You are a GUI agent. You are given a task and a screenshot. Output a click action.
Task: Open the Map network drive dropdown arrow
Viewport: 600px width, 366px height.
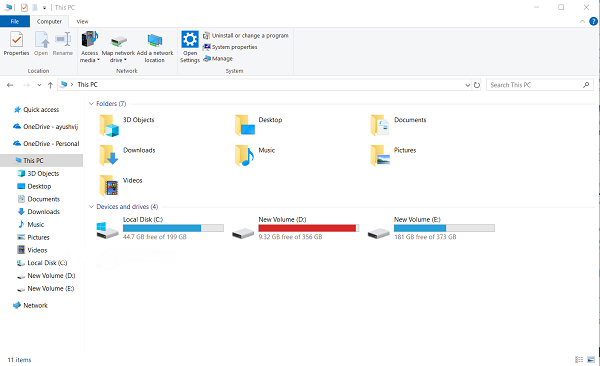[x=125, y=60]
